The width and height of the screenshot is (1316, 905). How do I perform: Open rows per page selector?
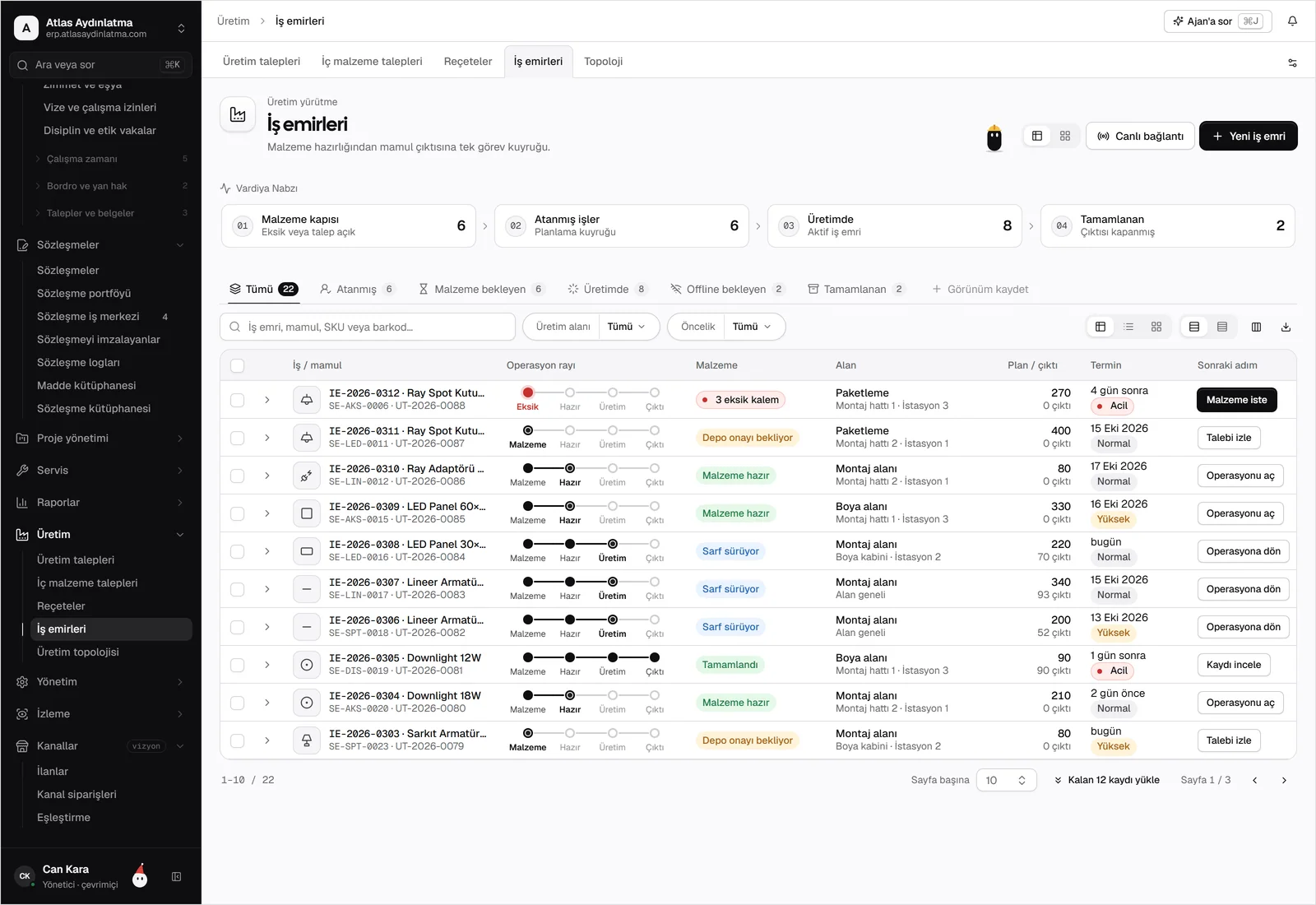(x=1006, y=780)
